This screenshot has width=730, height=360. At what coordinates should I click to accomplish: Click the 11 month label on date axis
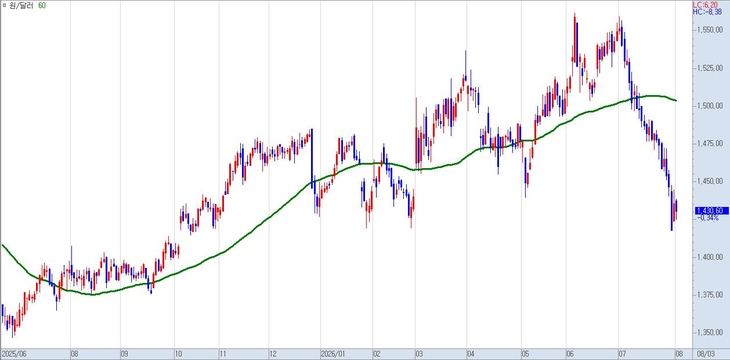point(222,353)
